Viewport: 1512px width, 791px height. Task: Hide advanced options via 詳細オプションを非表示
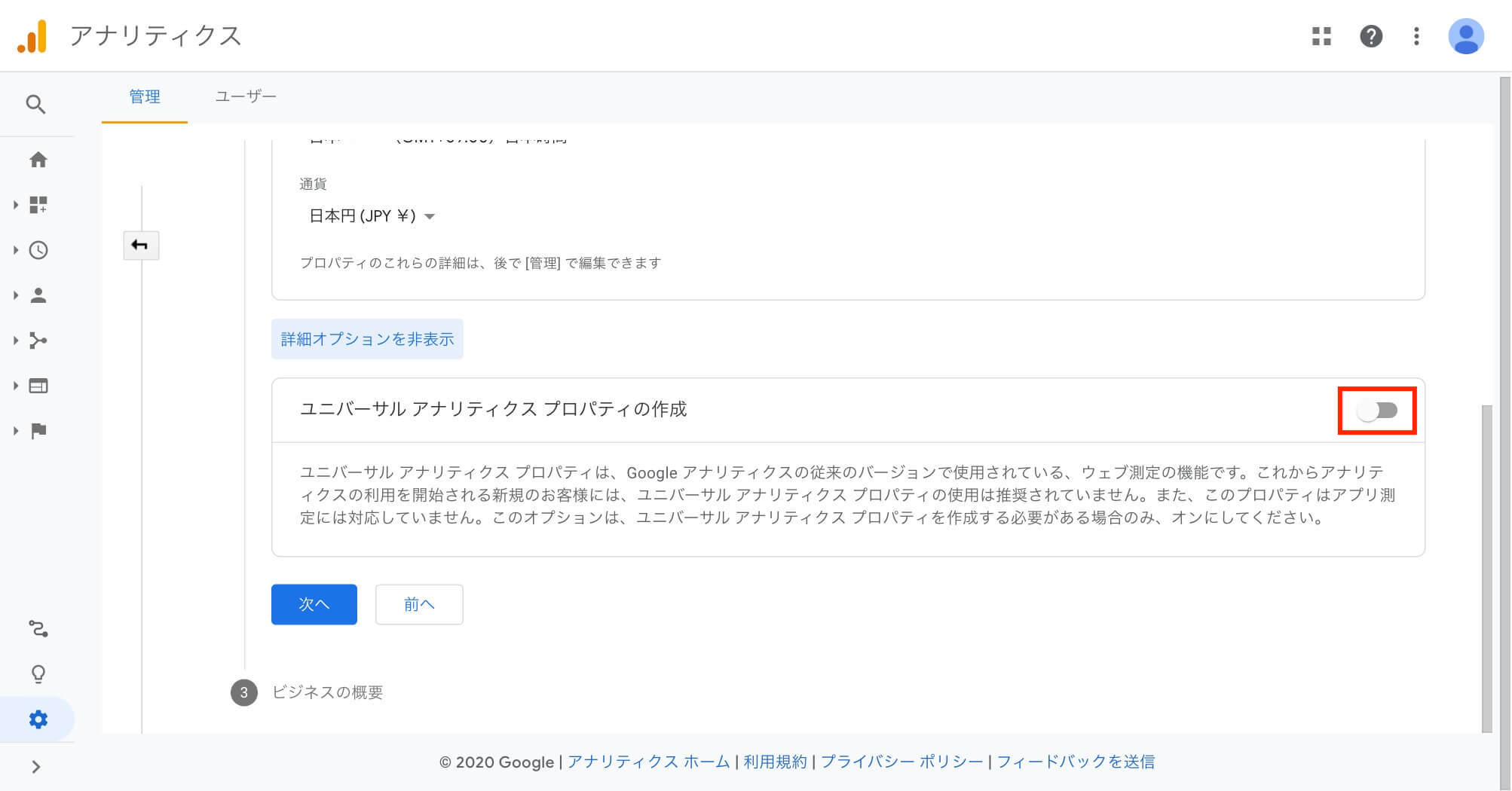tap(367, 339)
